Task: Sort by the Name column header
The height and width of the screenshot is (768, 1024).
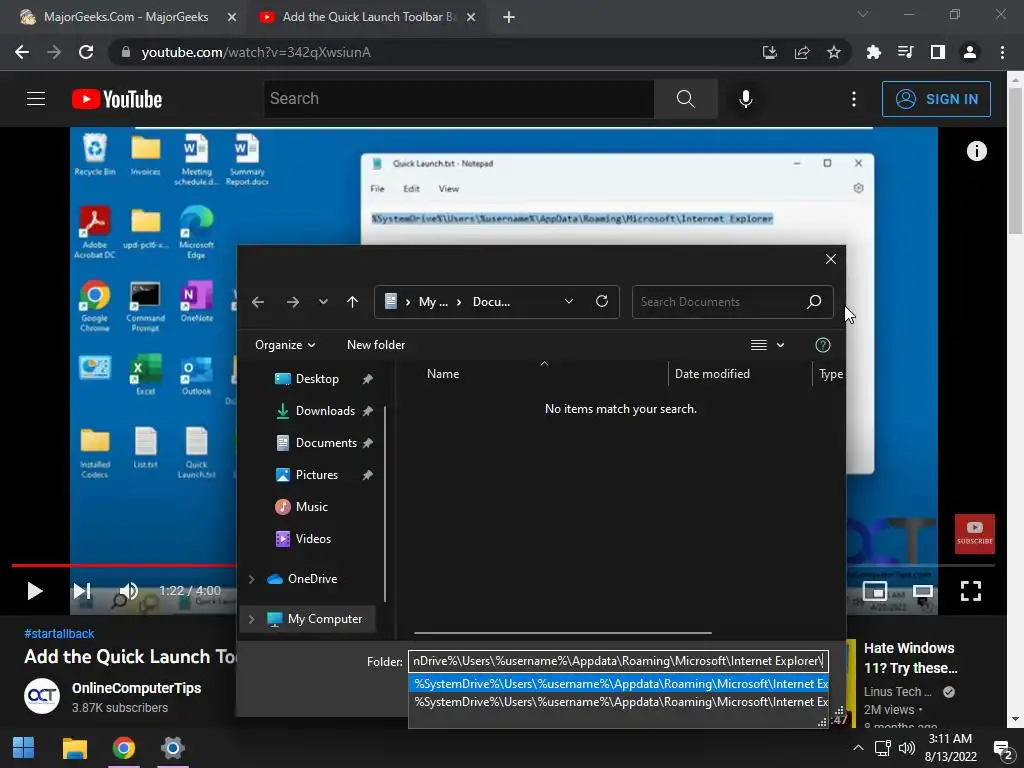Action: coord(443,374)
